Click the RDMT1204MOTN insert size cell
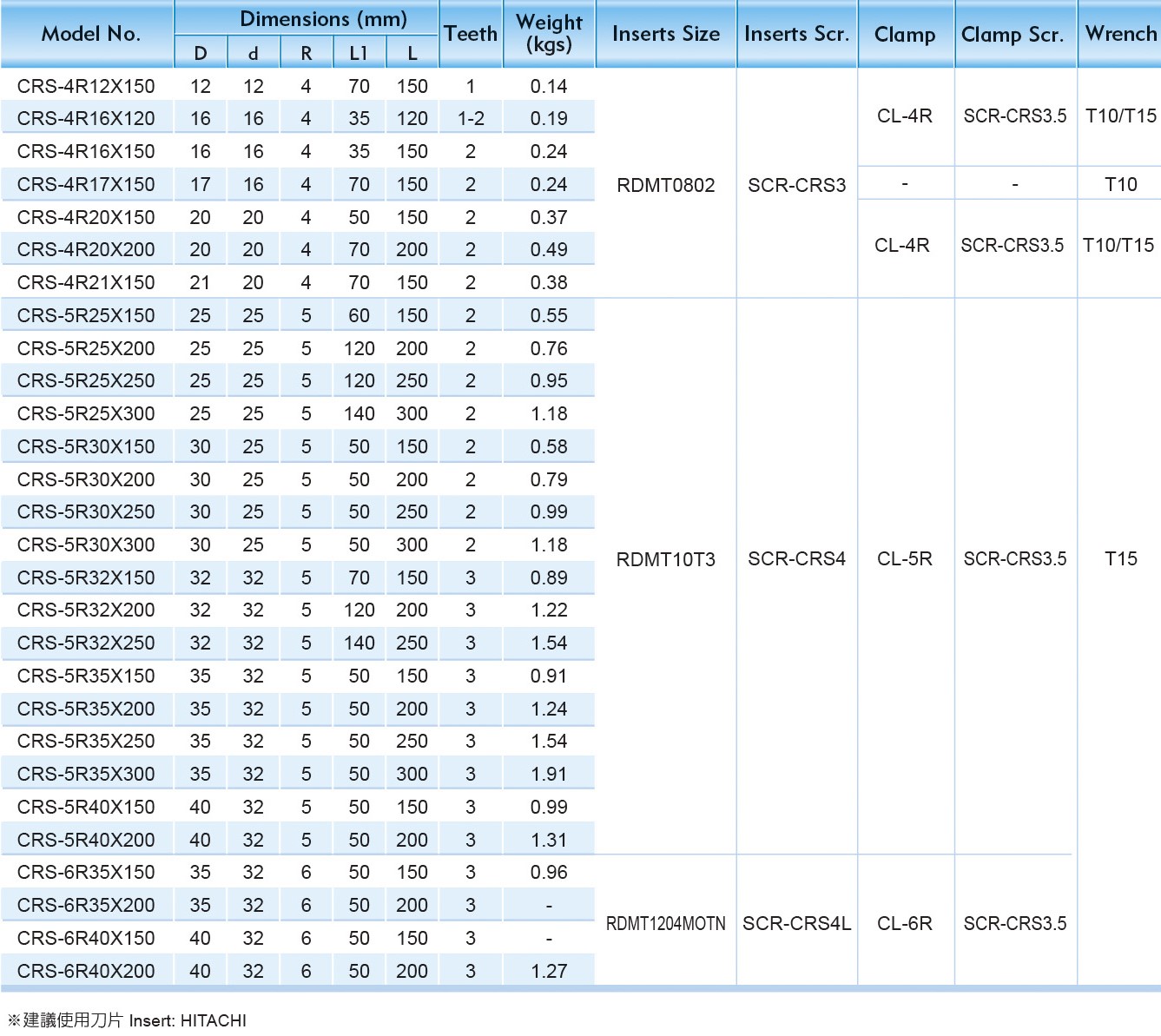 [x=665, y=924]
